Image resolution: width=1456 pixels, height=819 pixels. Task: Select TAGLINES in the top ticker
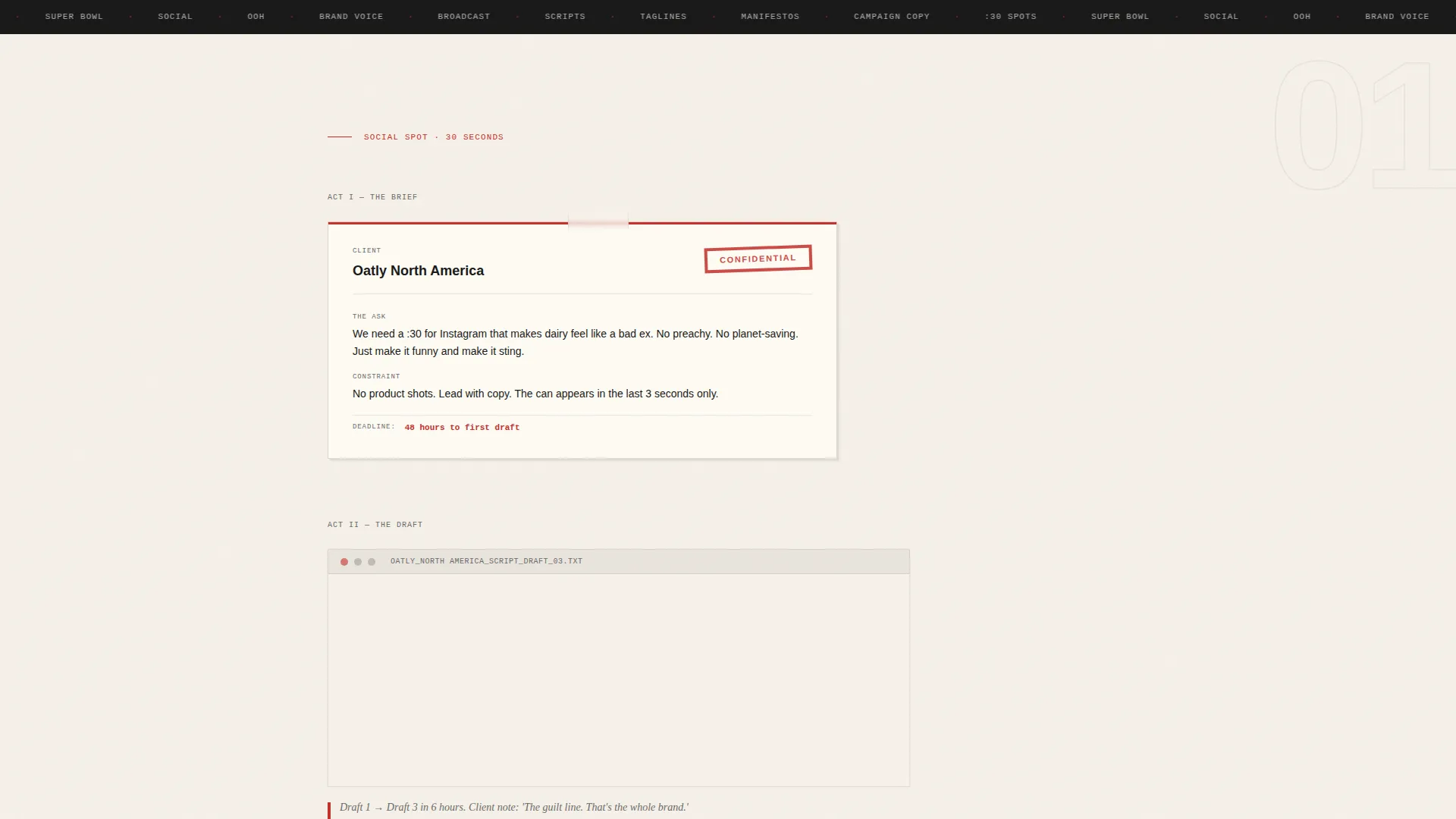[x=663, y=17]
